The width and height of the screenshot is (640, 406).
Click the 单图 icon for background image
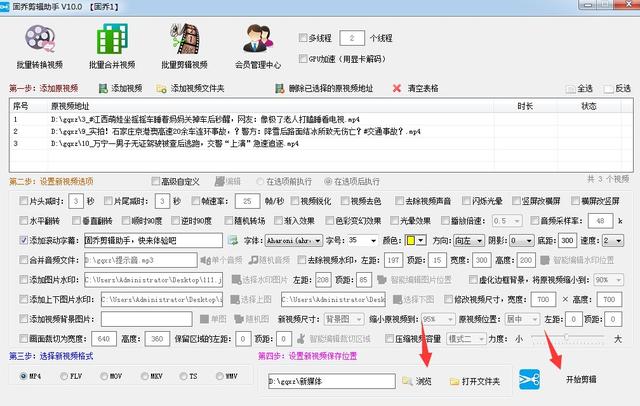(204, 319)
